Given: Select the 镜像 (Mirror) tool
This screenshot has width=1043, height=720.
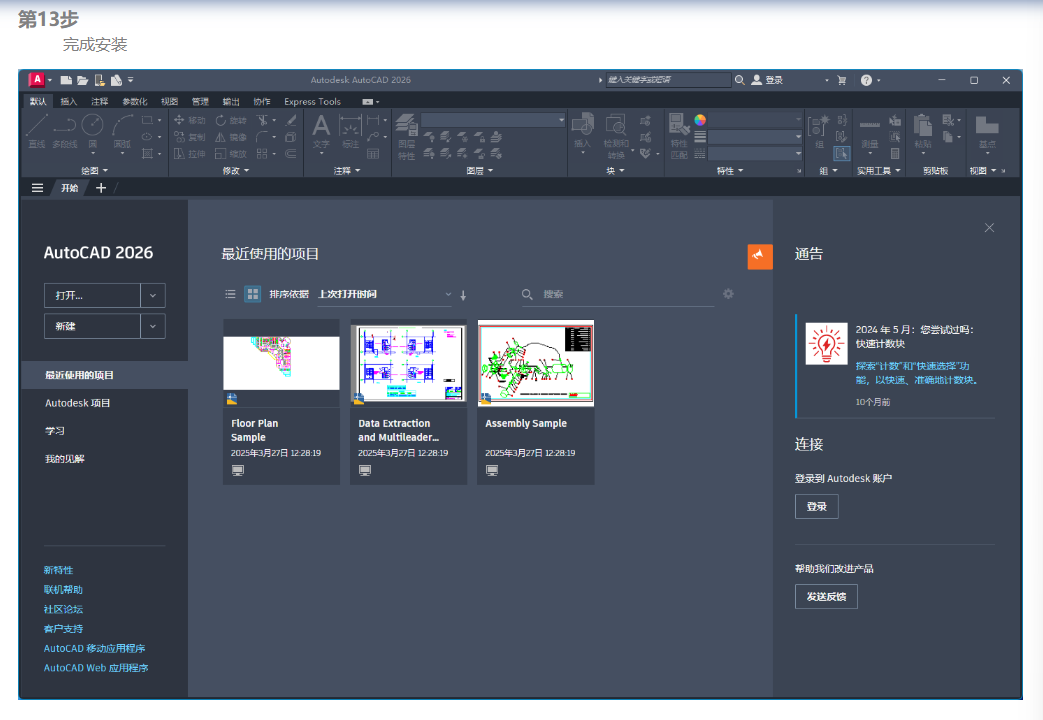Looking at the screenshot, I should (x=222, y=137).
